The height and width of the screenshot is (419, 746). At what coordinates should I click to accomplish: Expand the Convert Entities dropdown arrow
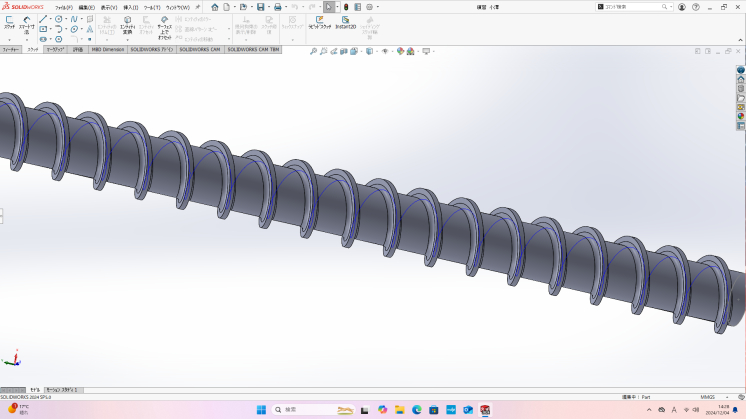coord(128,40)
